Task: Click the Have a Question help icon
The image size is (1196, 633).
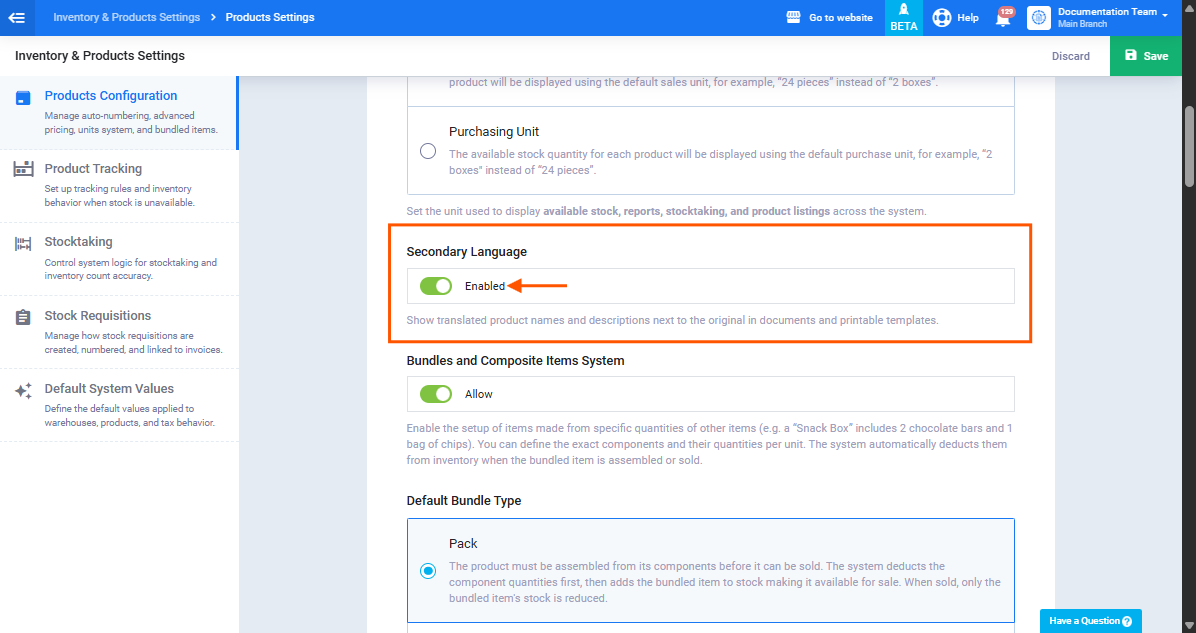Action: [x=1127, y=622]
